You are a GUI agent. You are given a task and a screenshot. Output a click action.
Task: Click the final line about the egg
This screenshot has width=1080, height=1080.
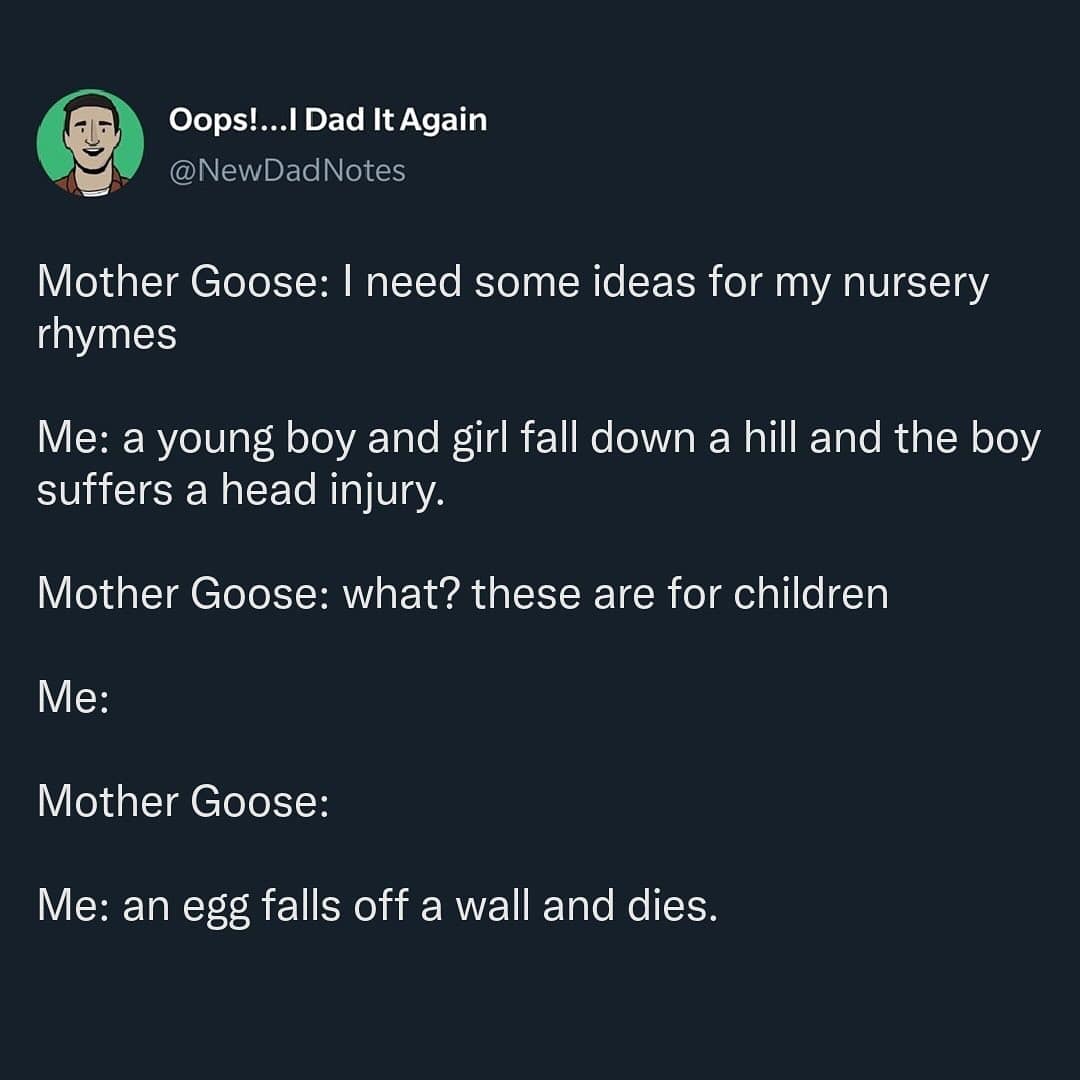pos(377,906)
